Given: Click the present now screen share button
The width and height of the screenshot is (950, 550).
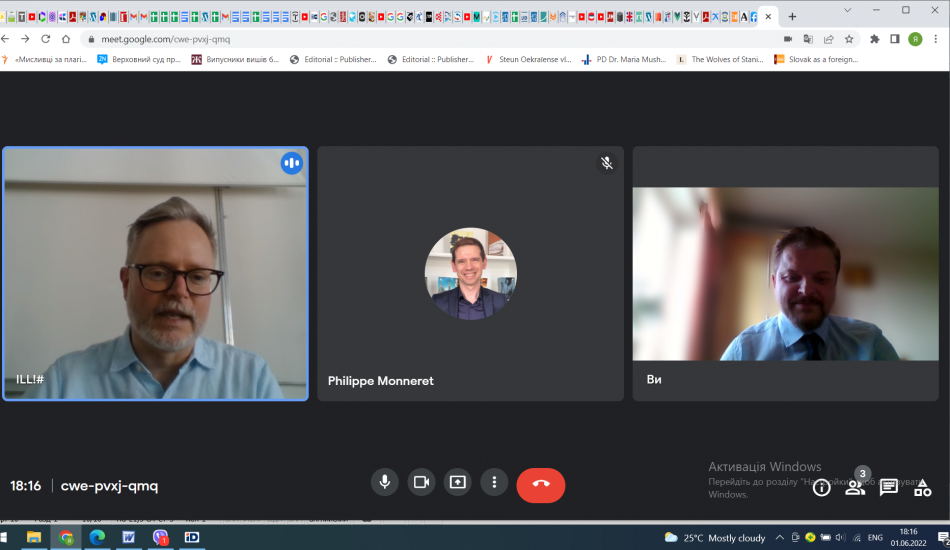Looking at the screenshot, I should point(457,483).
